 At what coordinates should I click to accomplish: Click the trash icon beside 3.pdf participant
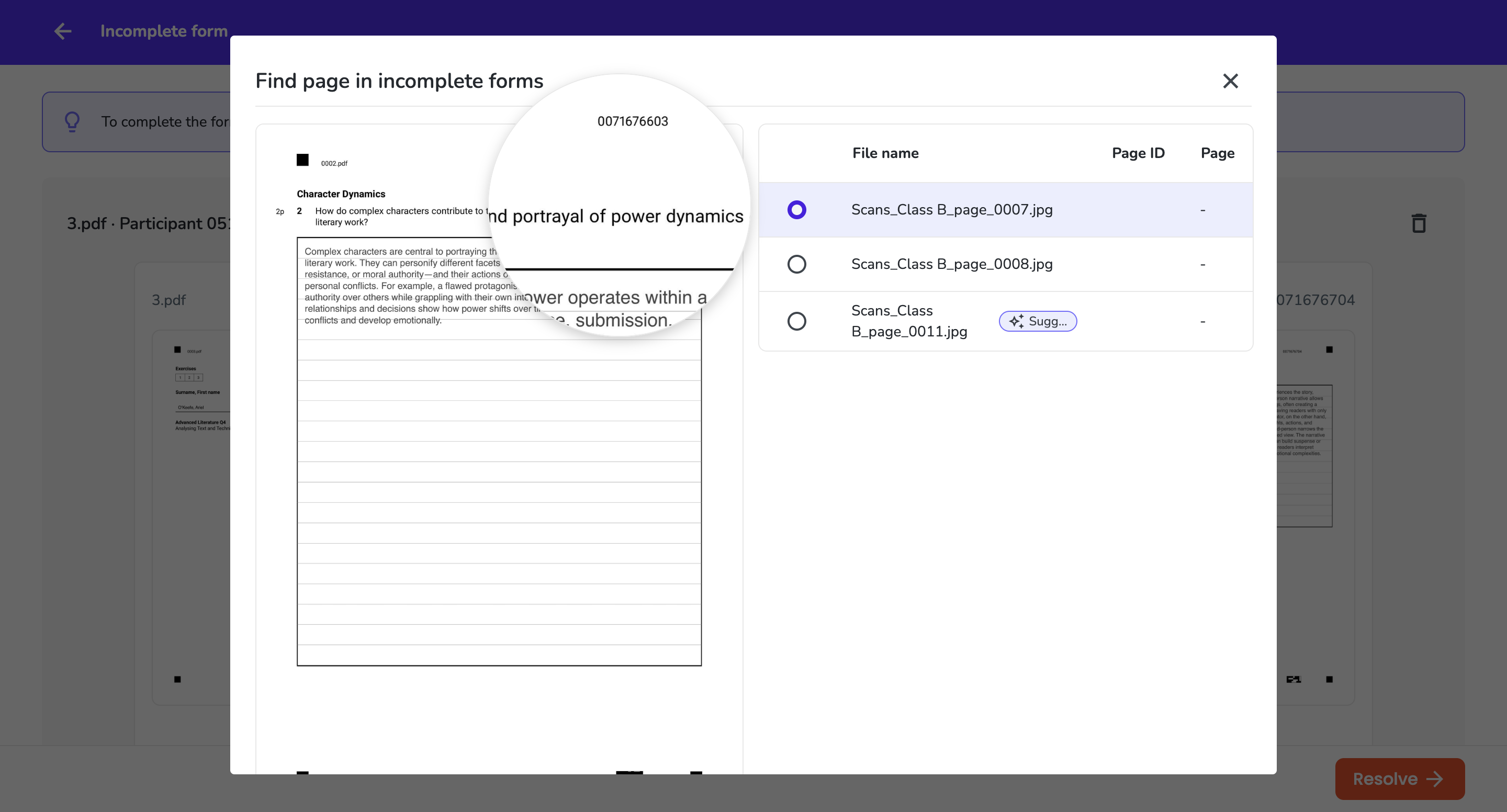pyautogui.click(x=1418, y=223)
